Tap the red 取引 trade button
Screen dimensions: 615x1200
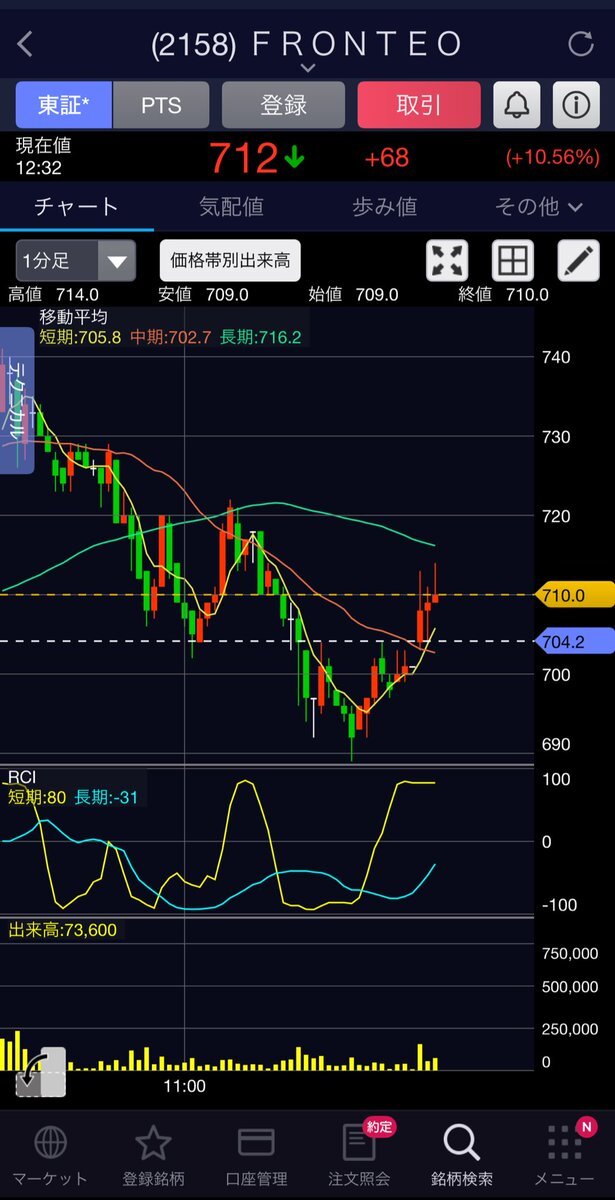(419, 104)
